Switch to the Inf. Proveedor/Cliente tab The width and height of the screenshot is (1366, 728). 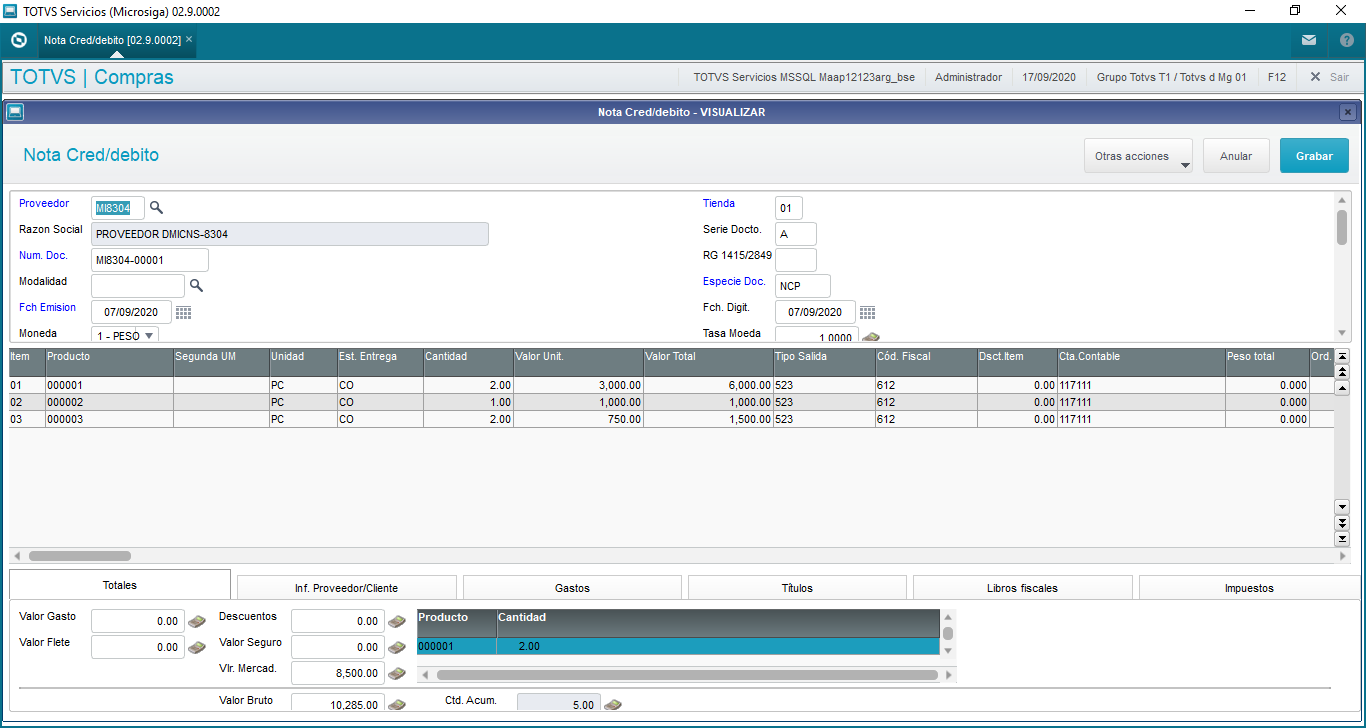click(x=346, y=588)
